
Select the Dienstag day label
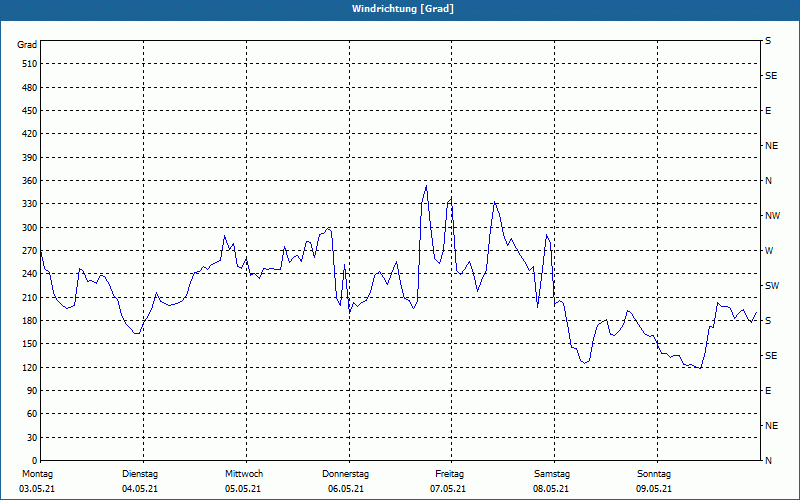tap(140, 474)
